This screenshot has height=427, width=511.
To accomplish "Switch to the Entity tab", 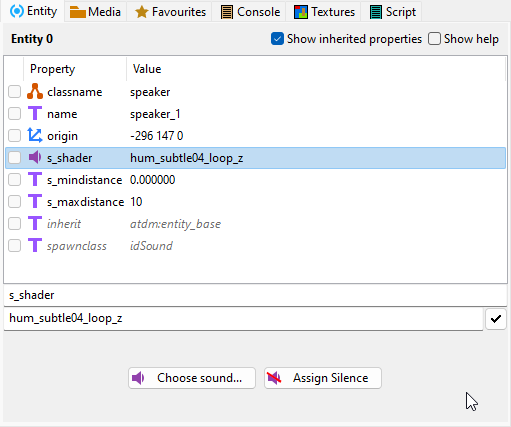I will pos(33,11).
